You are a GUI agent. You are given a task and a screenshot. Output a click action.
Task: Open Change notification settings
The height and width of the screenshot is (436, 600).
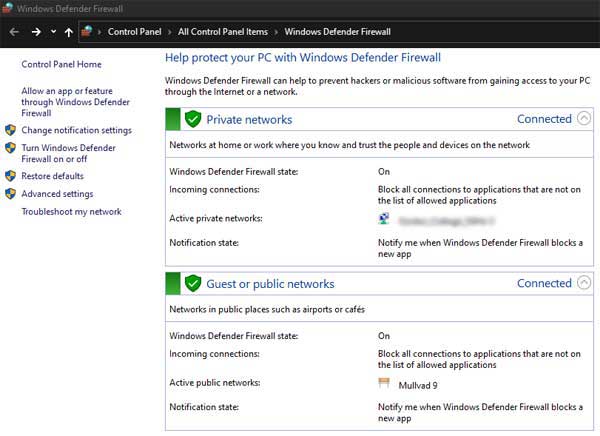click(76, 130)
